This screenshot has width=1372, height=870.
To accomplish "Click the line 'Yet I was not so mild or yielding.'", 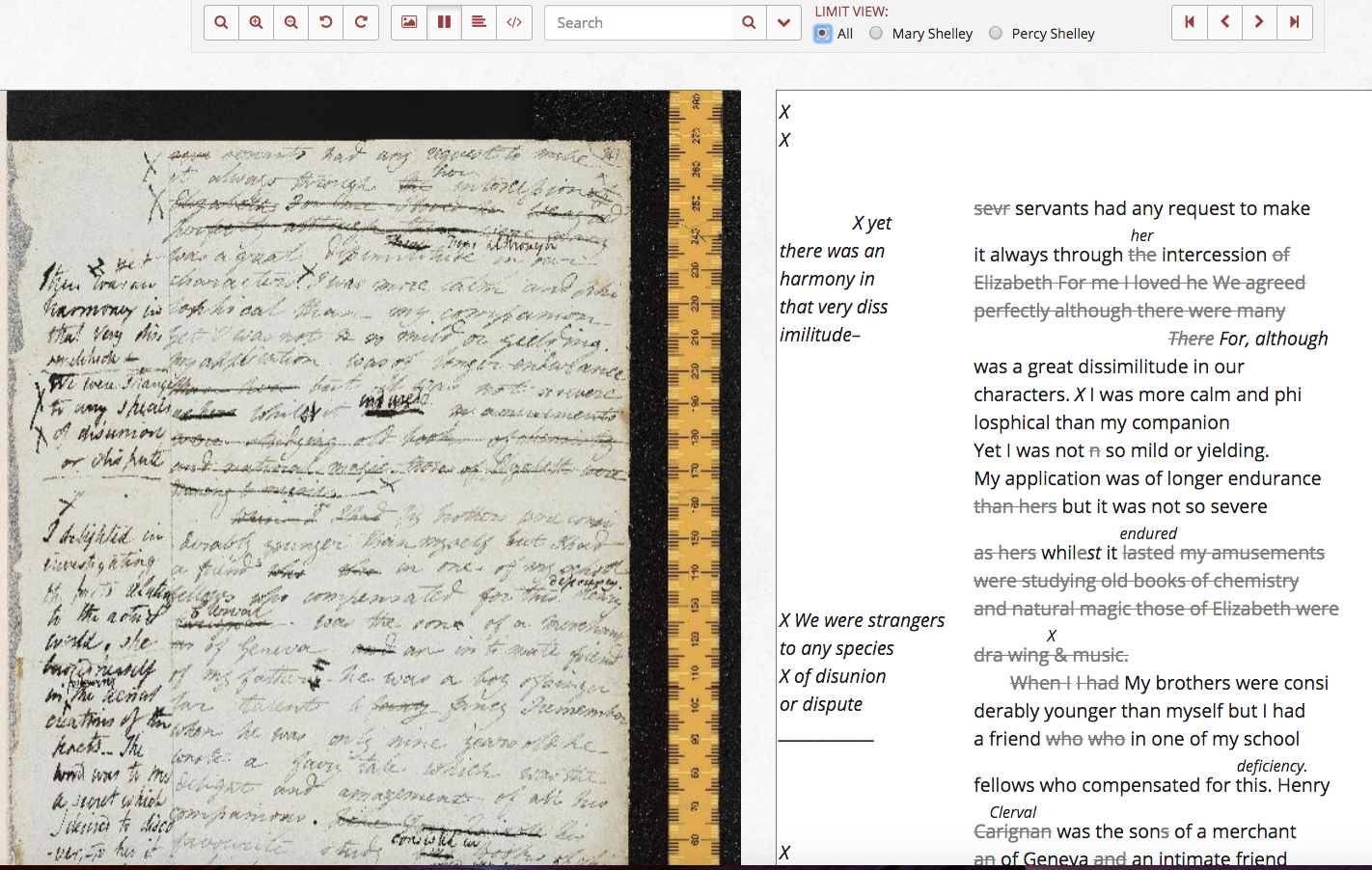I will pyautogui.click(x=1121, y=450).
